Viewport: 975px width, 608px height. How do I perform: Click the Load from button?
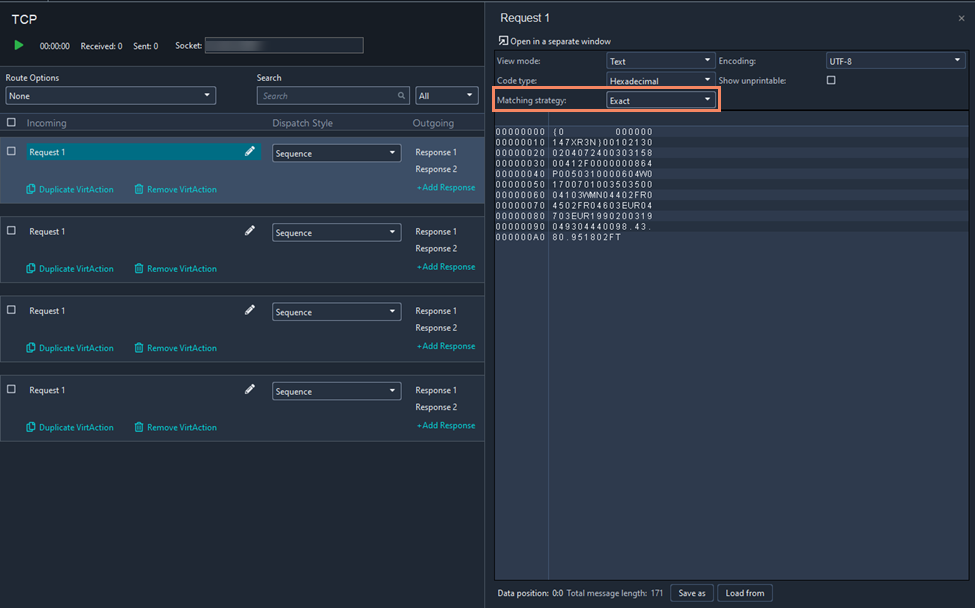click(x=745, y=593)
